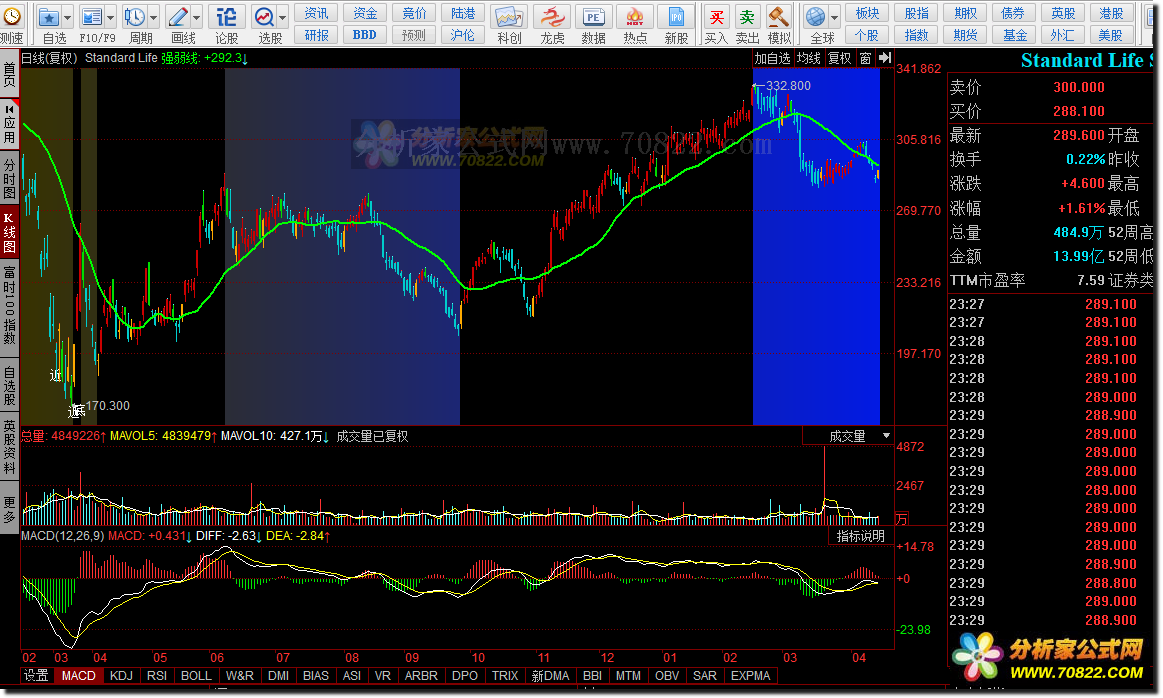Expand the 周期 period dropdown arrow

coord(154,16)
